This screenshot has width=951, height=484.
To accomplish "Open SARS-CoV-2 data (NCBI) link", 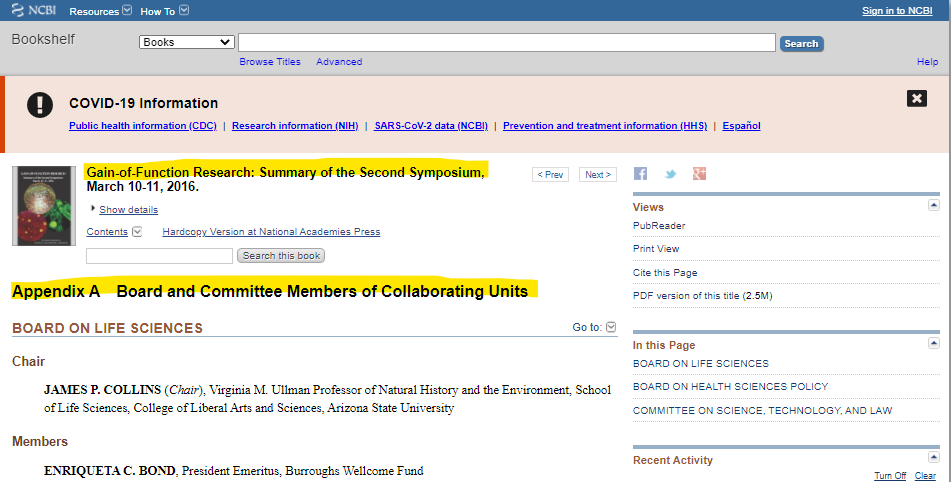I will click(431, 126).
